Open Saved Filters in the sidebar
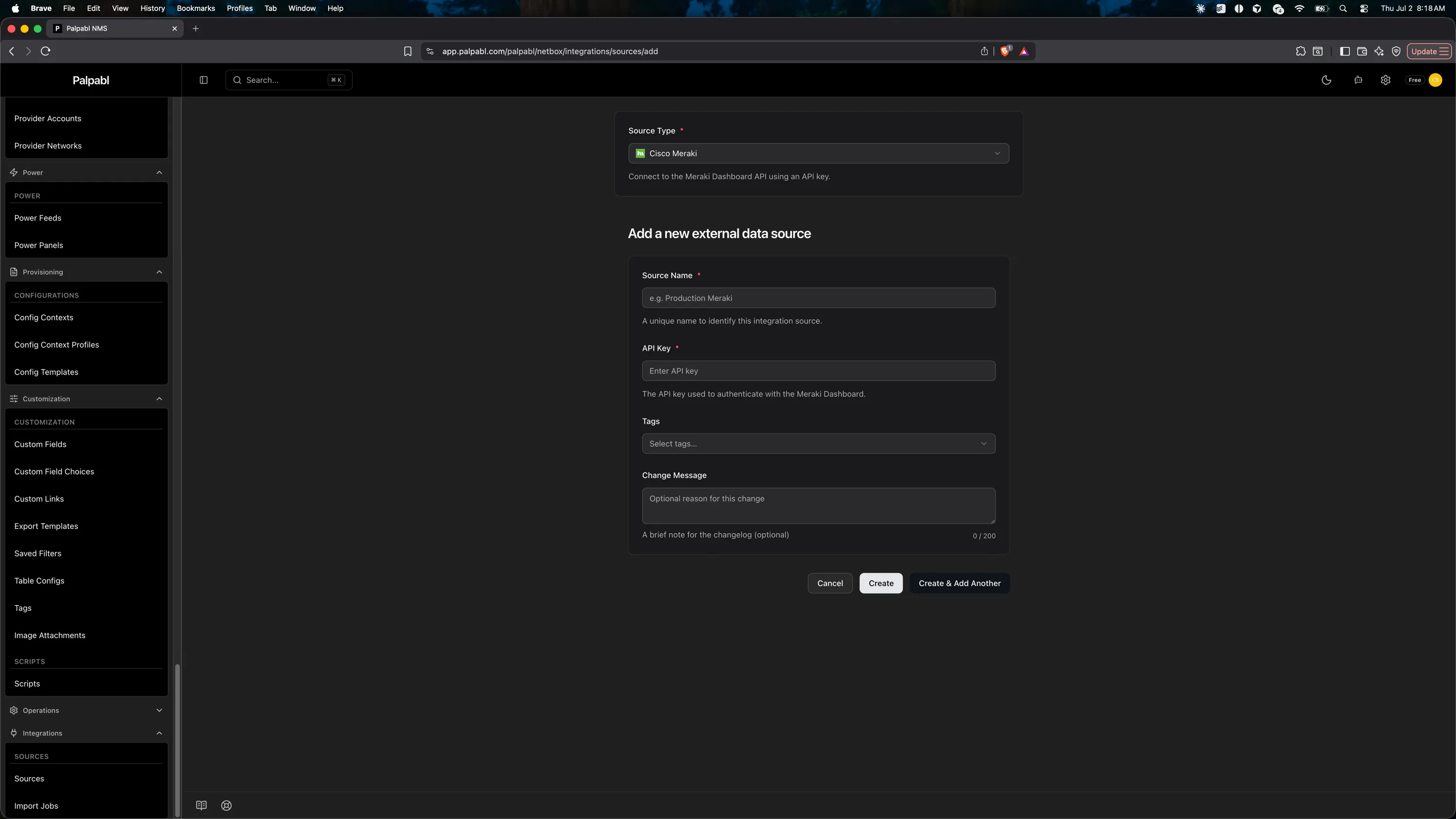Viewport: 1456px width, 819px height. click(38, 553)
